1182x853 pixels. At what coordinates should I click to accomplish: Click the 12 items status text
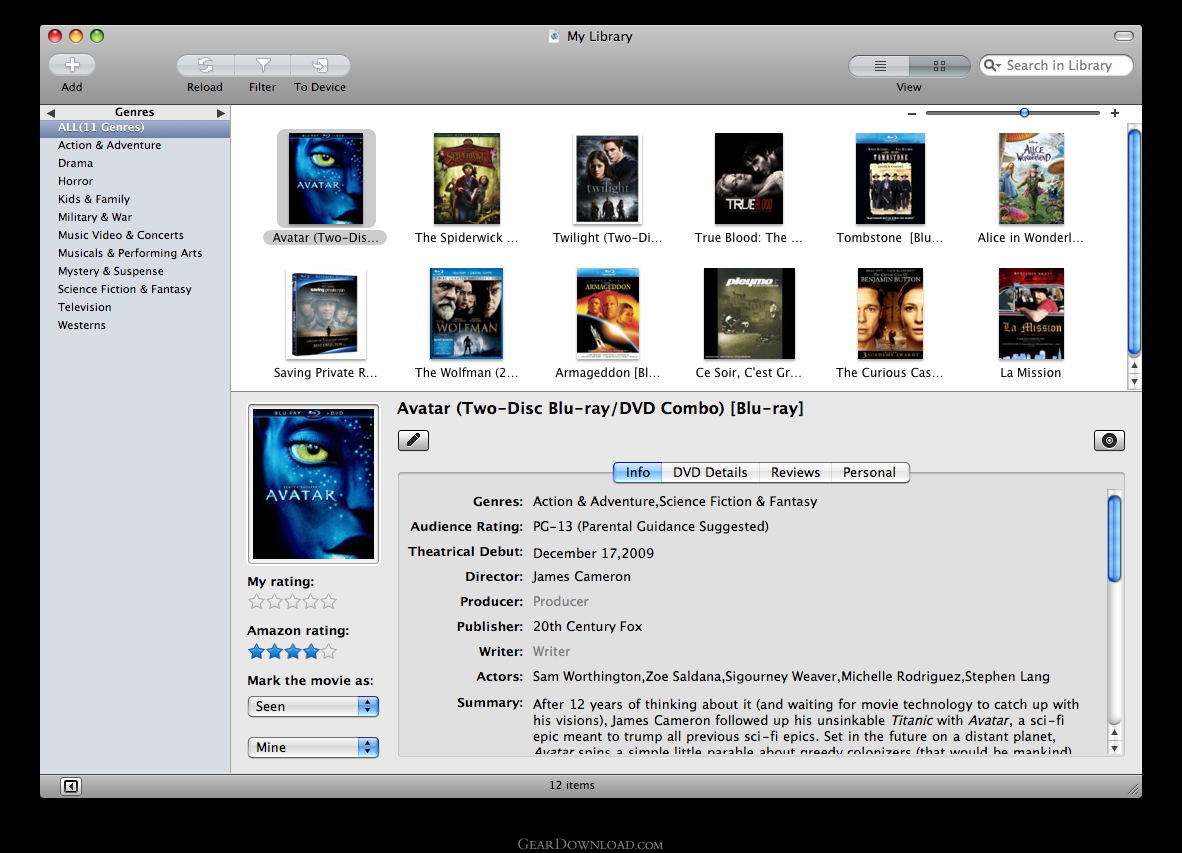click(x=571, y=785)
